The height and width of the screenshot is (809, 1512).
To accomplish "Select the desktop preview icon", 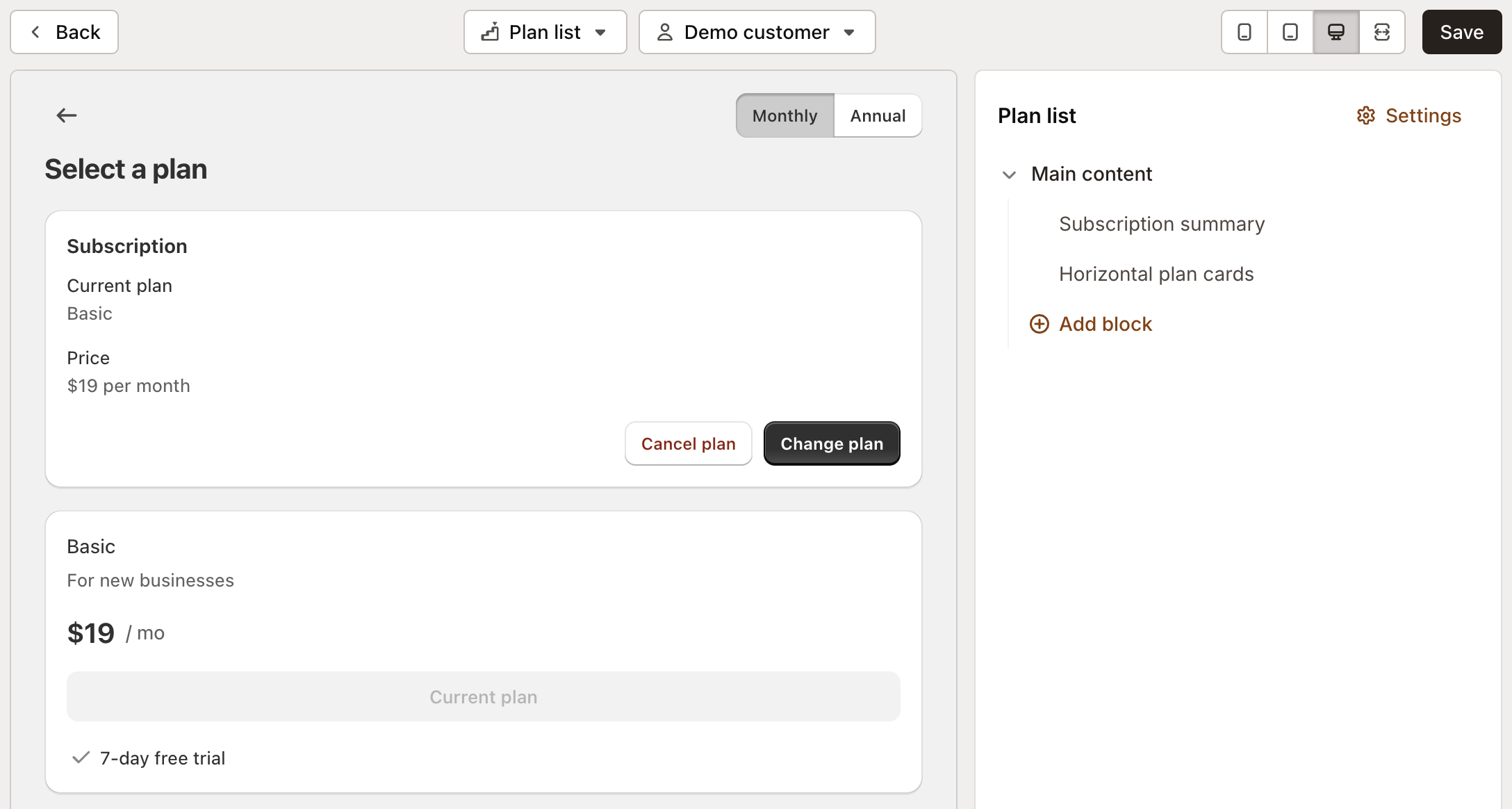I will click(1336, 32).
